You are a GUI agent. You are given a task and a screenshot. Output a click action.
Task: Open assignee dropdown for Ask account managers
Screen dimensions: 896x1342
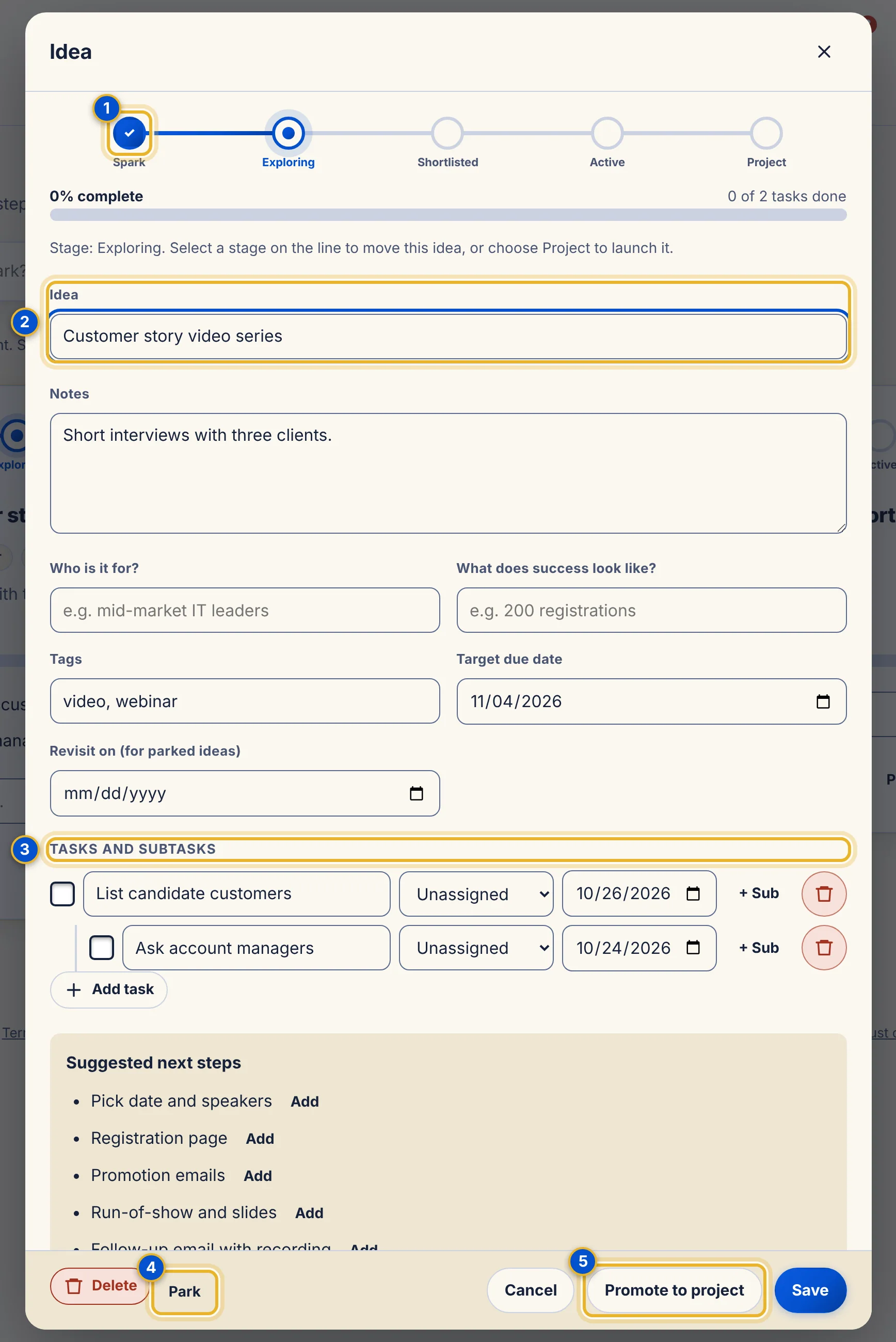(476, 947)
